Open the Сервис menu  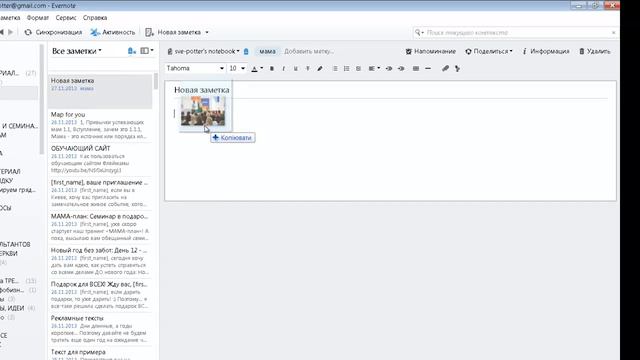click(66, 18)
